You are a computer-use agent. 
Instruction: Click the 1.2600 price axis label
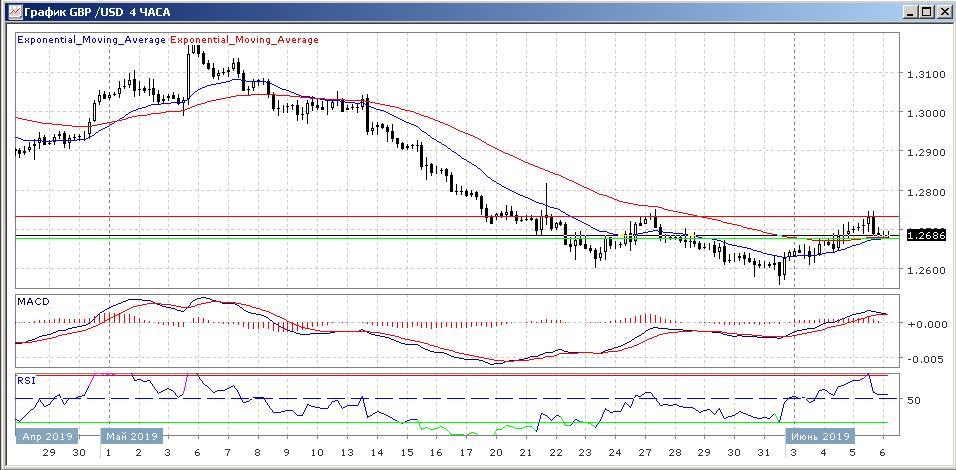927,271
